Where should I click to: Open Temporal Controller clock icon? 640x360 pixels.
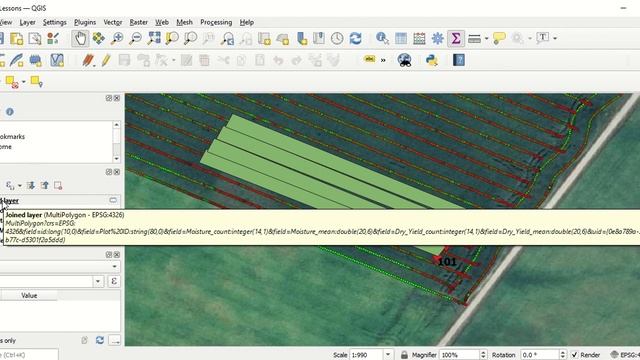337,38
